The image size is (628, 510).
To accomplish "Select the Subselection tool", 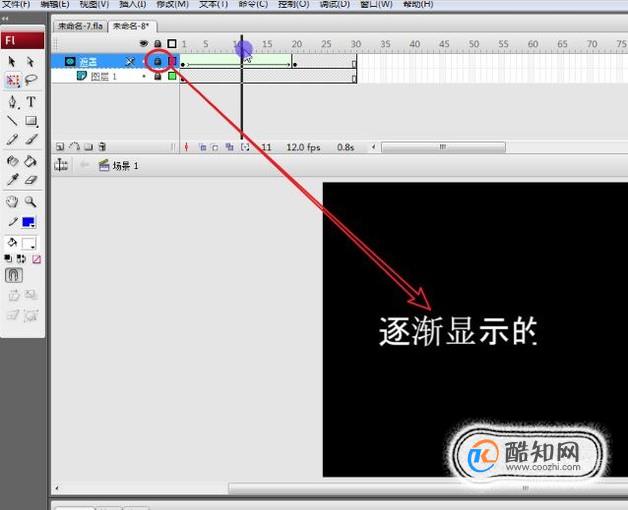I will click(30, 61).
